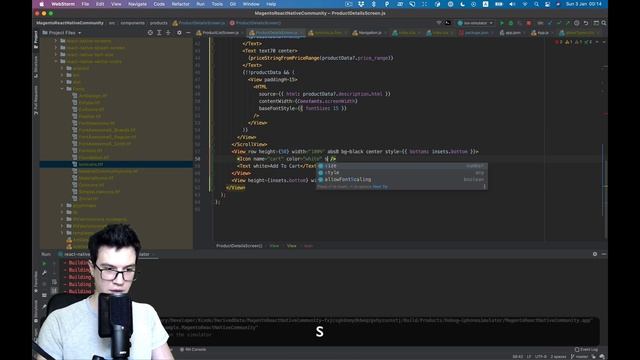Select the highlighted font file row in tree

coord(116,164)
